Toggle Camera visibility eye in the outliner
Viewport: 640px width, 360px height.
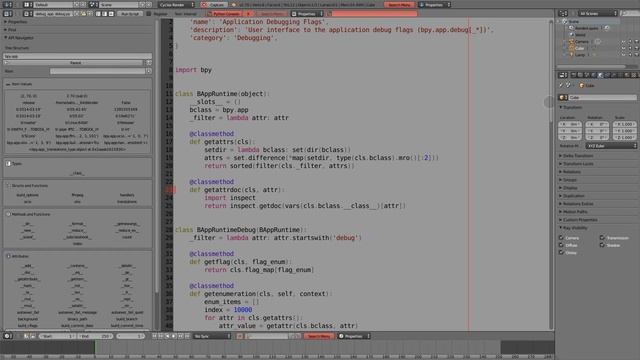(x=623, y=42)
